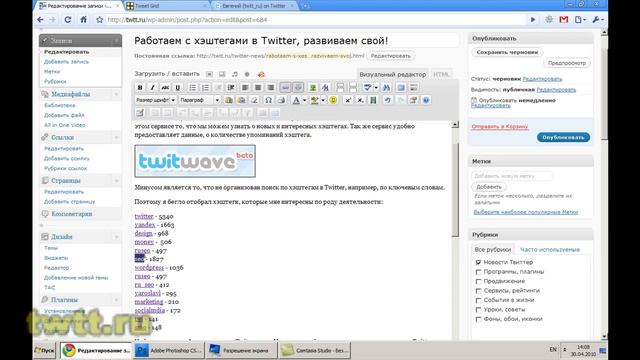Expand the Медиафайлы sidebar menu arrow
The image size is (640, 360).
pos(116,94)
